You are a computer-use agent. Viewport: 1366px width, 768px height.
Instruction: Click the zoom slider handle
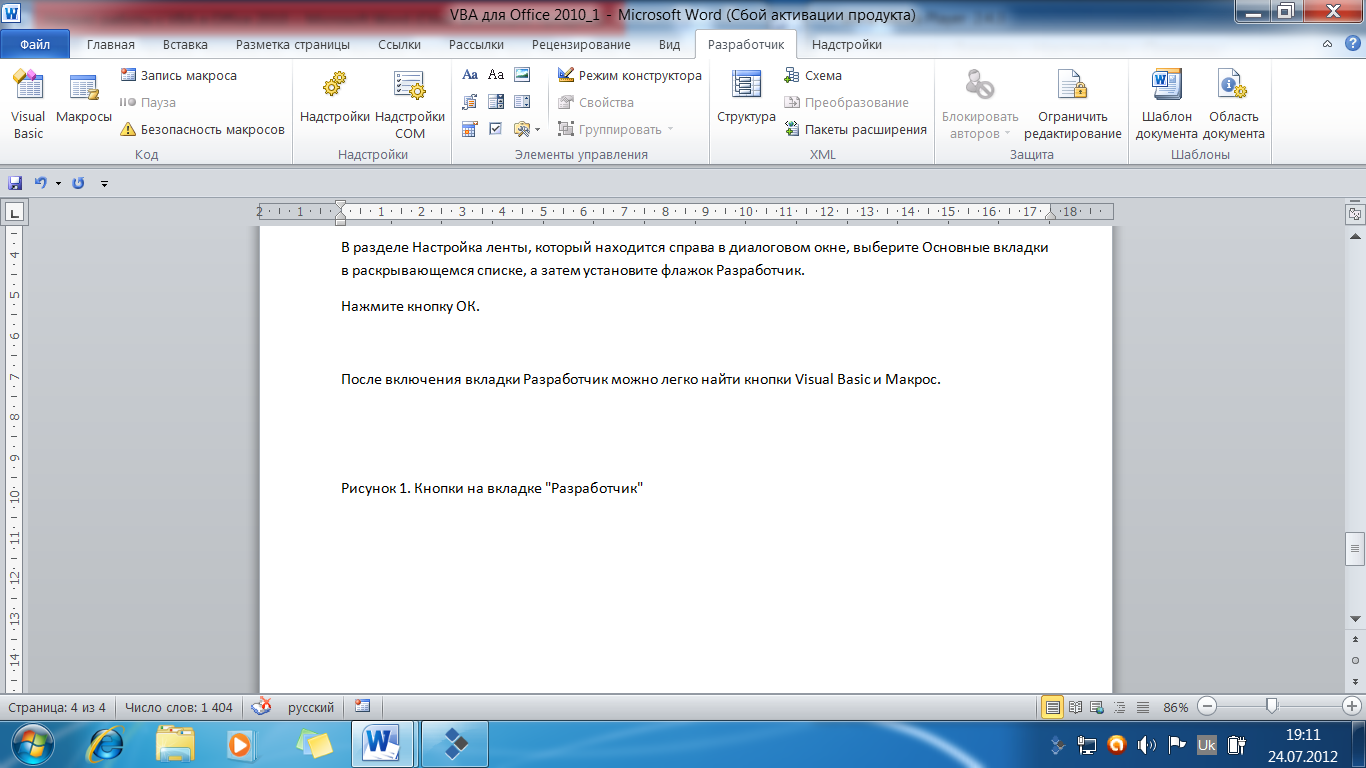coord(1272,706)
